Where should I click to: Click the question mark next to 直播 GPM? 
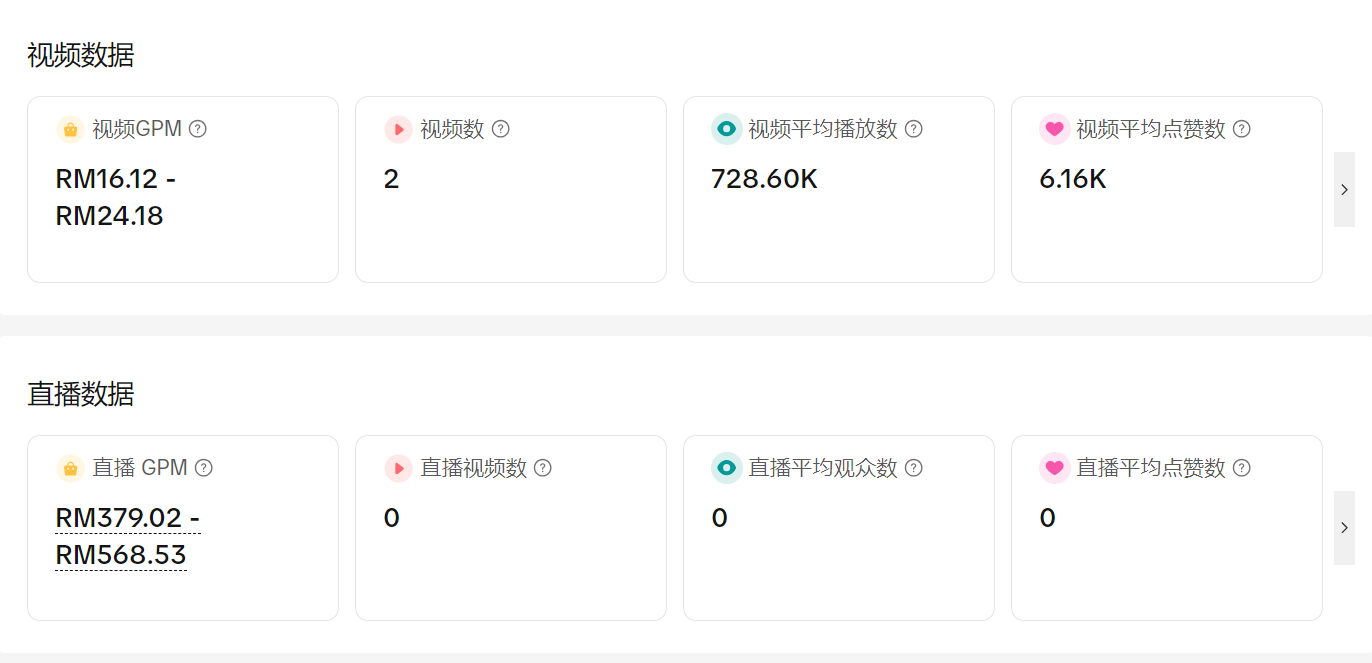(204, 468)
